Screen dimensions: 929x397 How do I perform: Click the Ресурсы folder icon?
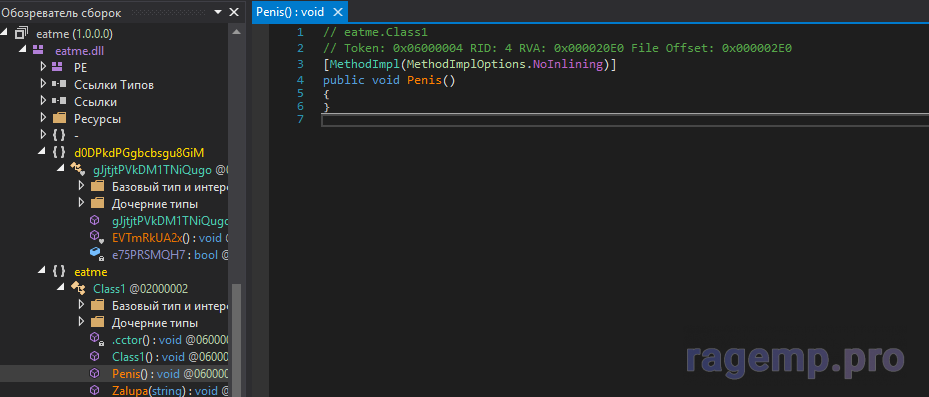coord(59,119)
